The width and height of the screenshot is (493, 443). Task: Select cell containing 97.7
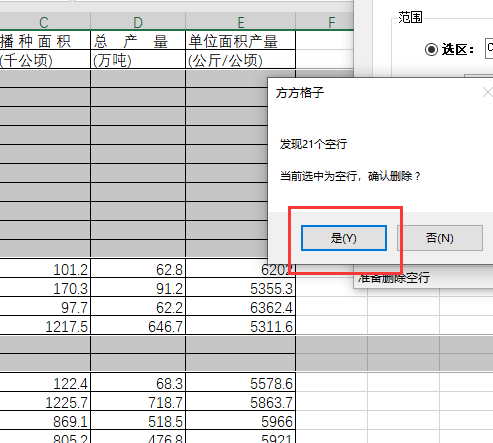(45, 307)
